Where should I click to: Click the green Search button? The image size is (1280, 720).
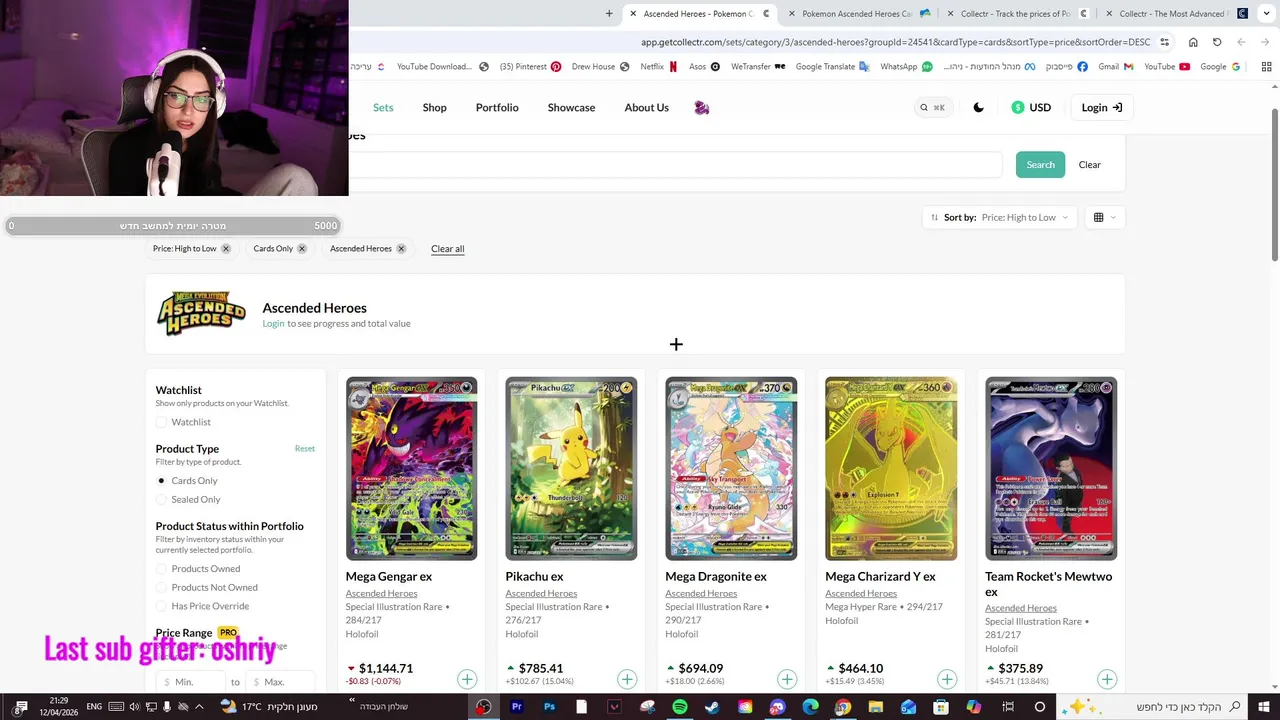click(x=1040, y=164)
